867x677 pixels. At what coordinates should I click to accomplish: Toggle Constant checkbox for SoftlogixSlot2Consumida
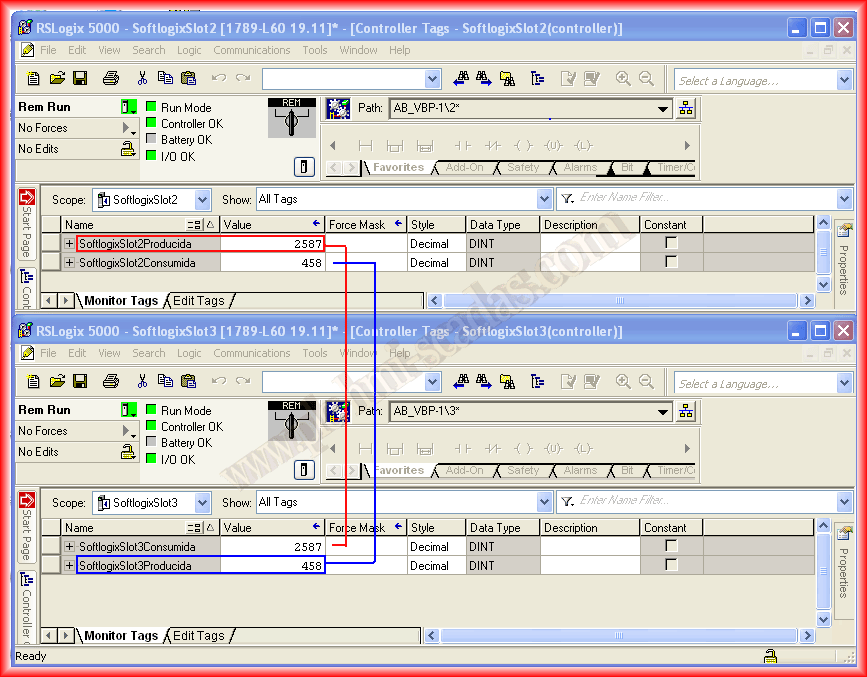tap(671, 262)
